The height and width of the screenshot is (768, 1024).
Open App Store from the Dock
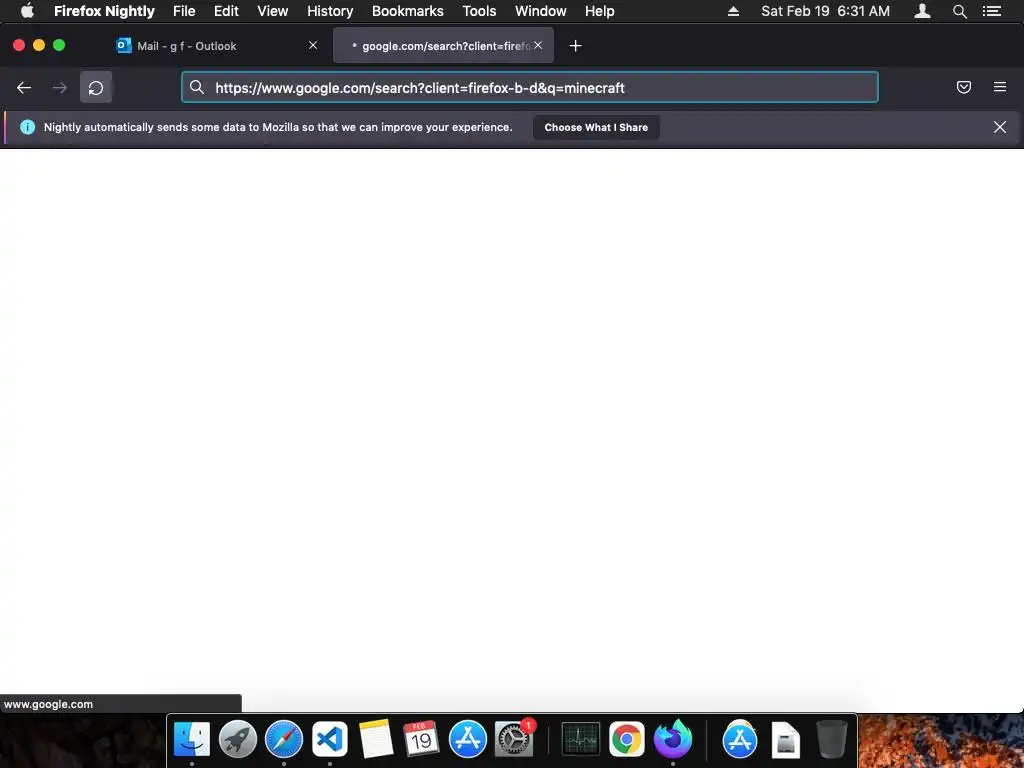pyautogui.click(x=468, y=739)
